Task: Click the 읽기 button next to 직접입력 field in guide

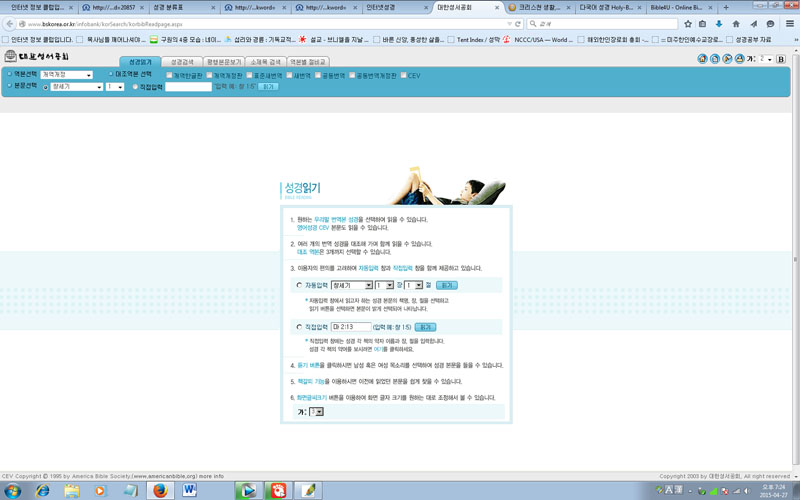Action: pos(425,327)
